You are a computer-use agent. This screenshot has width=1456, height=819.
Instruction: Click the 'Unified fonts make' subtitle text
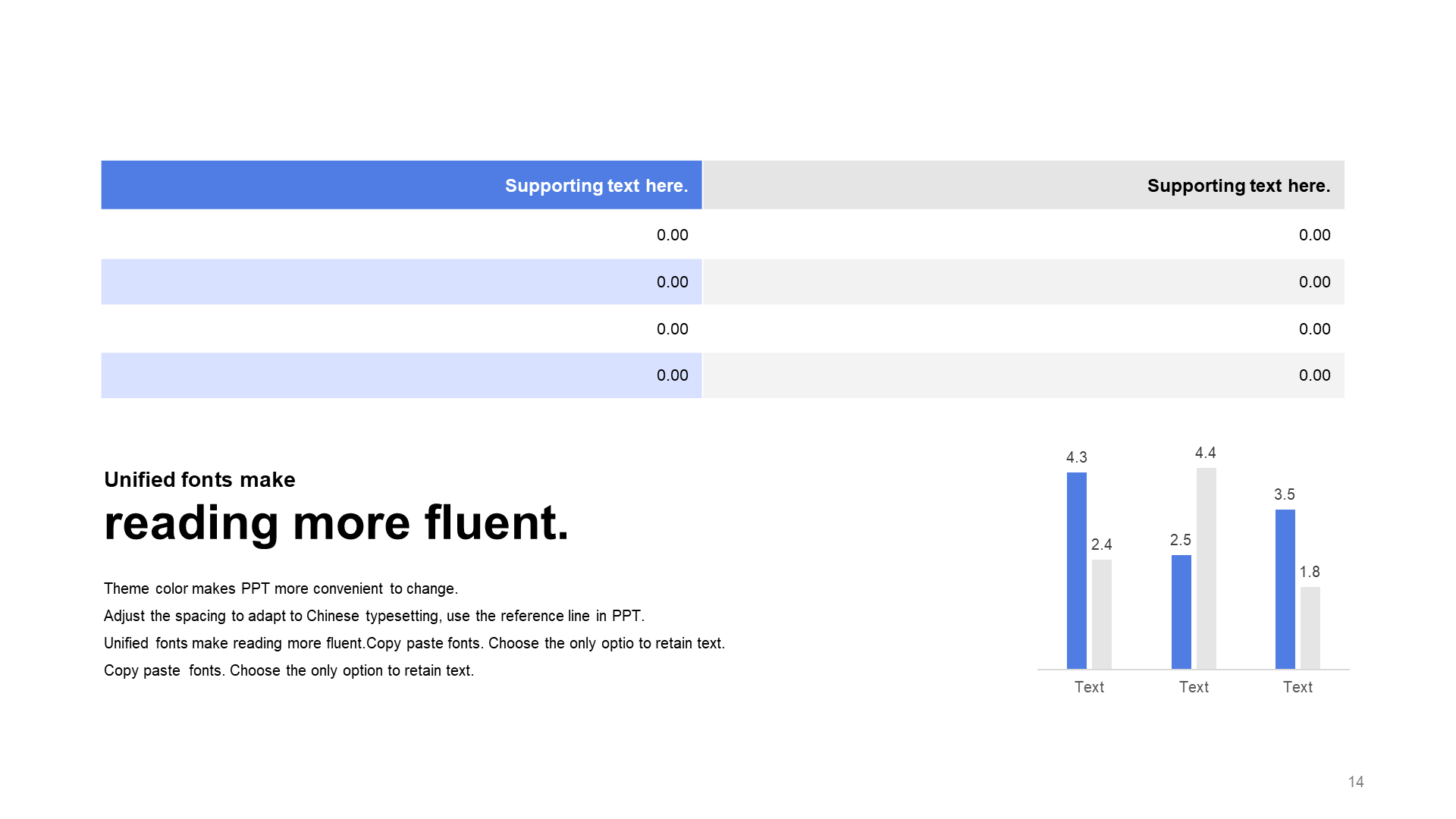click(x=199, y=479)
